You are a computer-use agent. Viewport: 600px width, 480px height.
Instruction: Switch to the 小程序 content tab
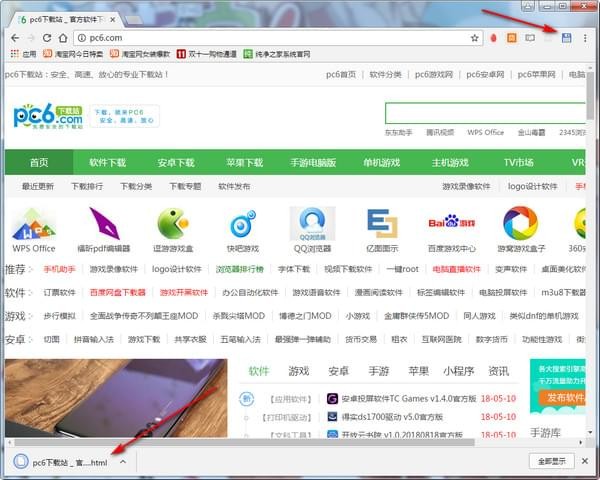[x=458, y=371]
